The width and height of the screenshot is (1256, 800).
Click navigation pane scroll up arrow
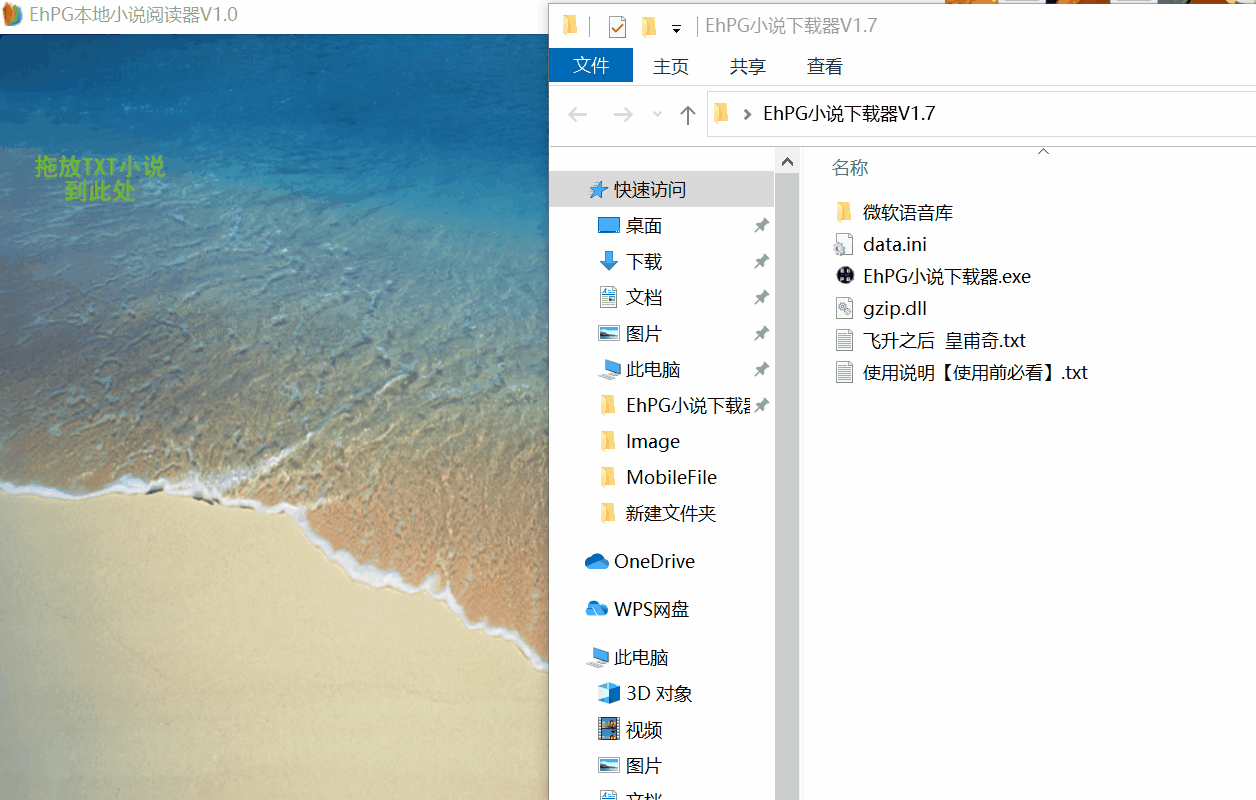click(x=787, y=161)
